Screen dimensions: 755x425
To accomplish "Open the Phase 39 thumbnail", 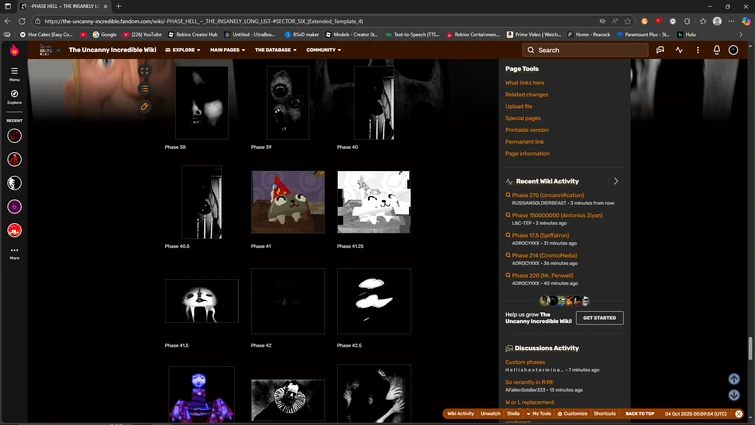I will 288,103.
